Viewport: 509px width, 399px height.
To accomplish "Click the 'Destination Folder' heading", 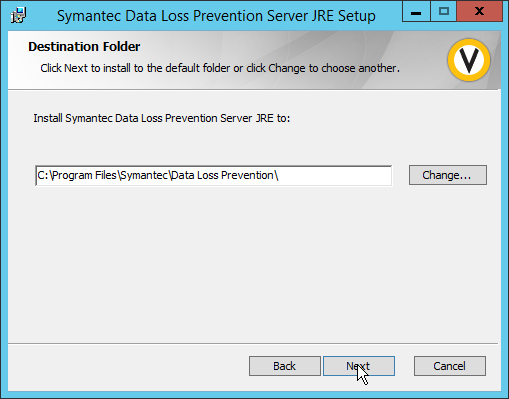I will point(84,47).
